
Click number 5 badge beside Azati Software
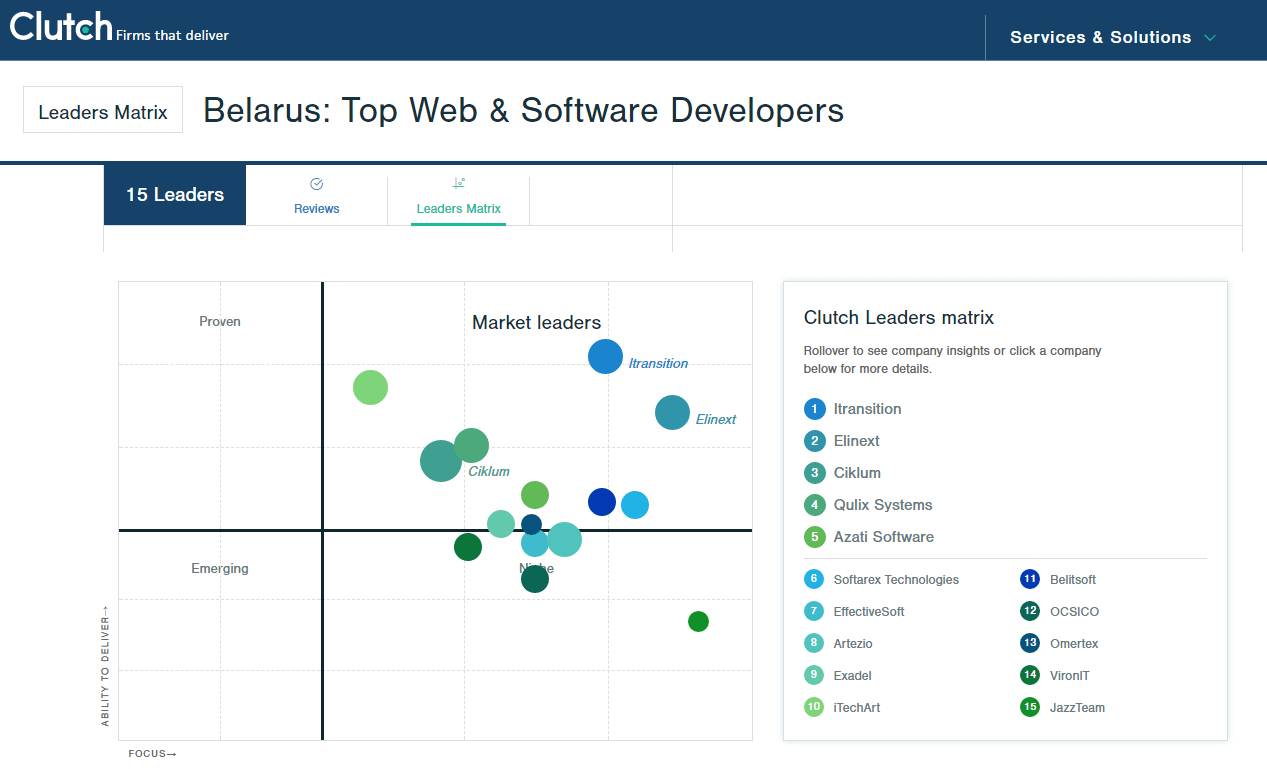(815, 537)
